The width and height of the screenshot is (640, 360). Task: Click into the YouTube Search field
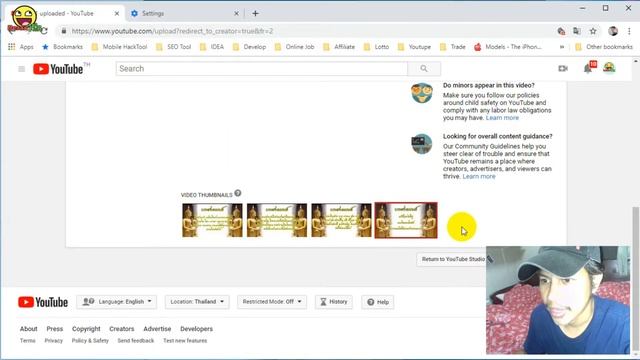coord(262,69)
